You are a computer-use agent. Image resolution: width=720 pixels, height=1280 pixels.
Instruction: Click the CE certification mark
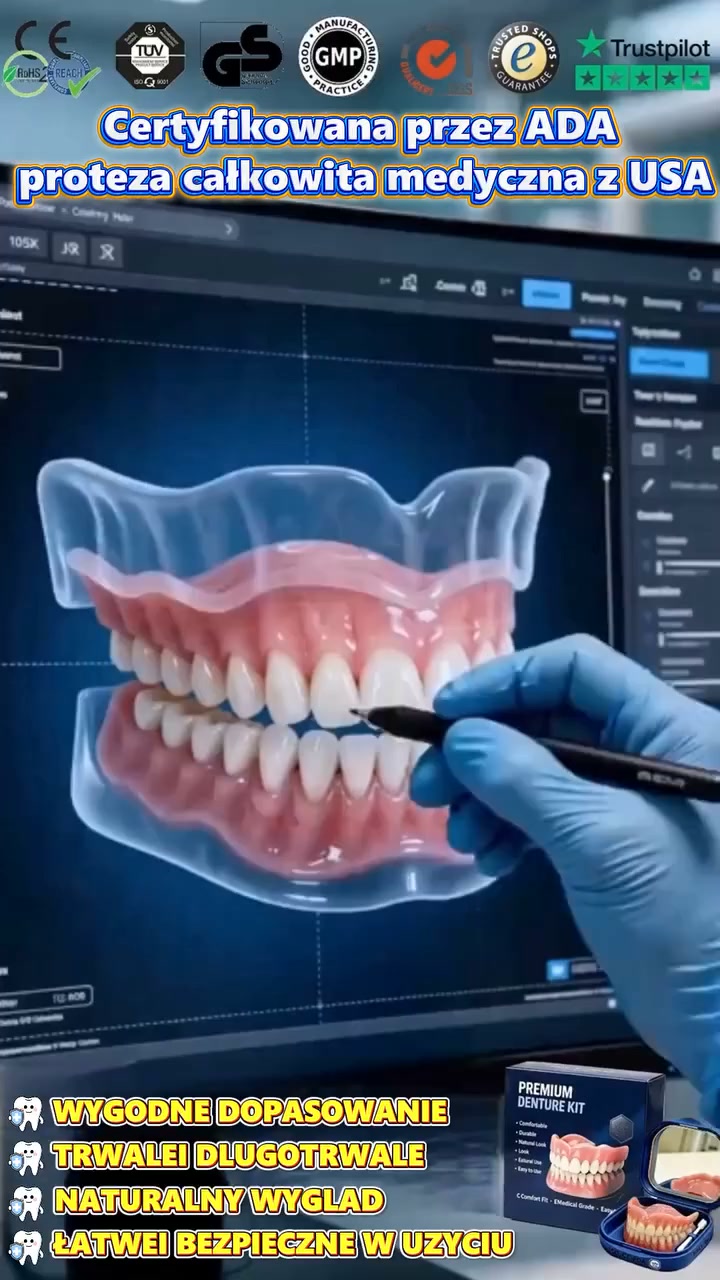41,38
